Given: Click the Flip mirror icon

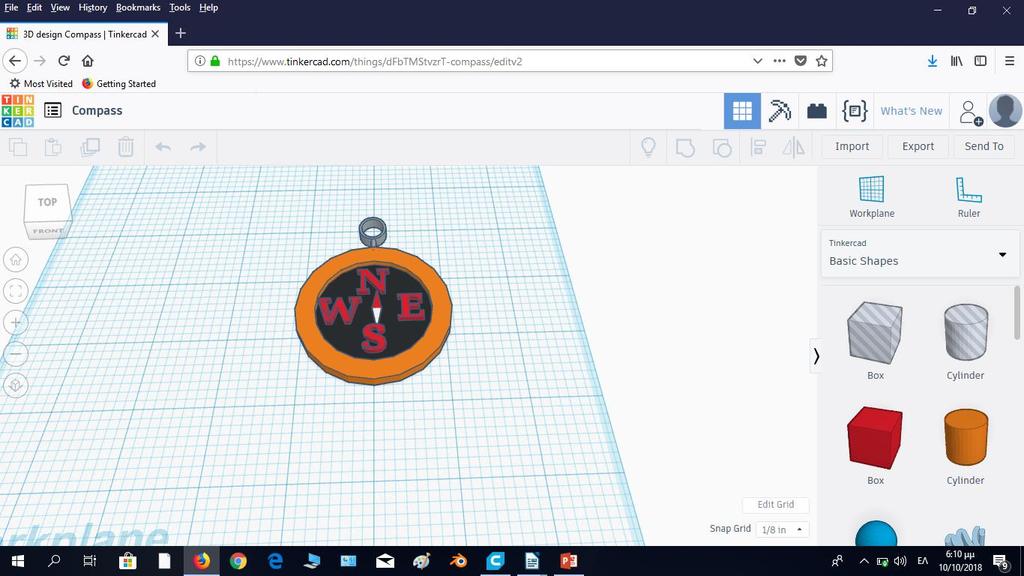Looking at the screenshot, I should tap(793, 147).
